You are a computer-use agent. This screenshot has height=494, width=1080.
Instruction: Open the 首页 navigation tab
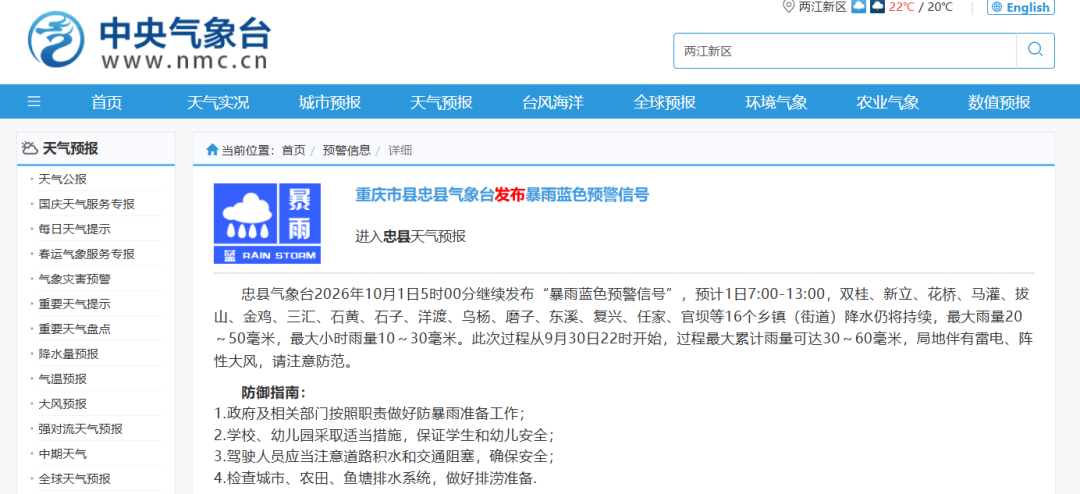(107, 102)
